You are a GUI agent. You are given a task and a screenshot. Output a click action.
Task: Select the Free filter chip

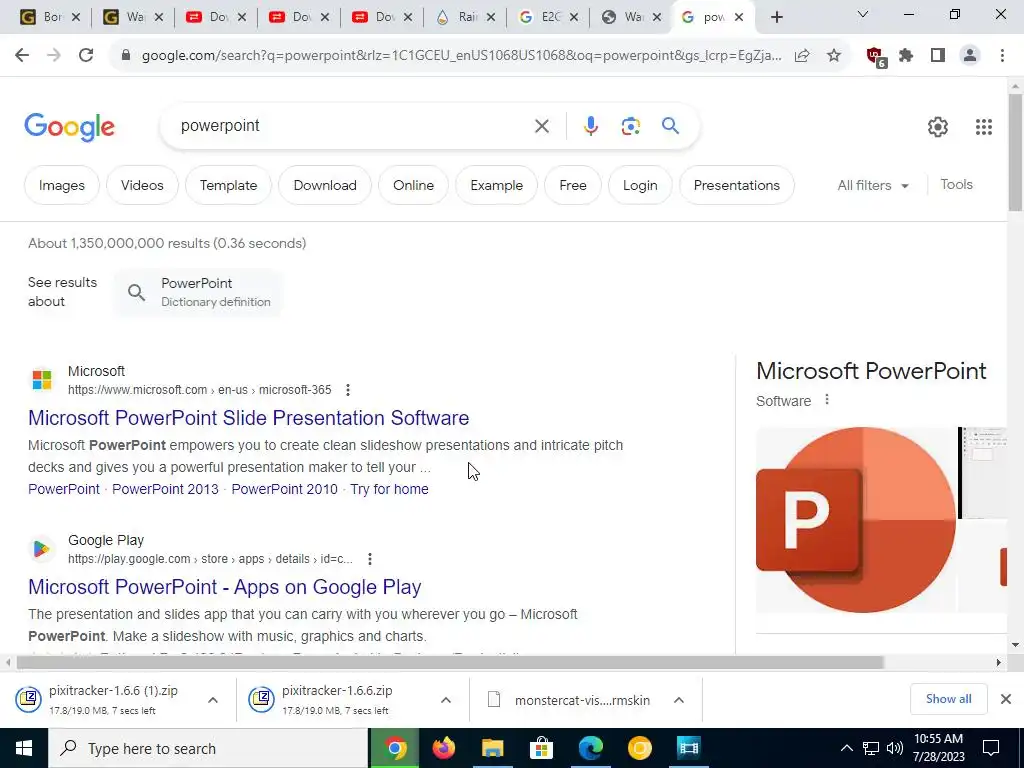[573, 185]
